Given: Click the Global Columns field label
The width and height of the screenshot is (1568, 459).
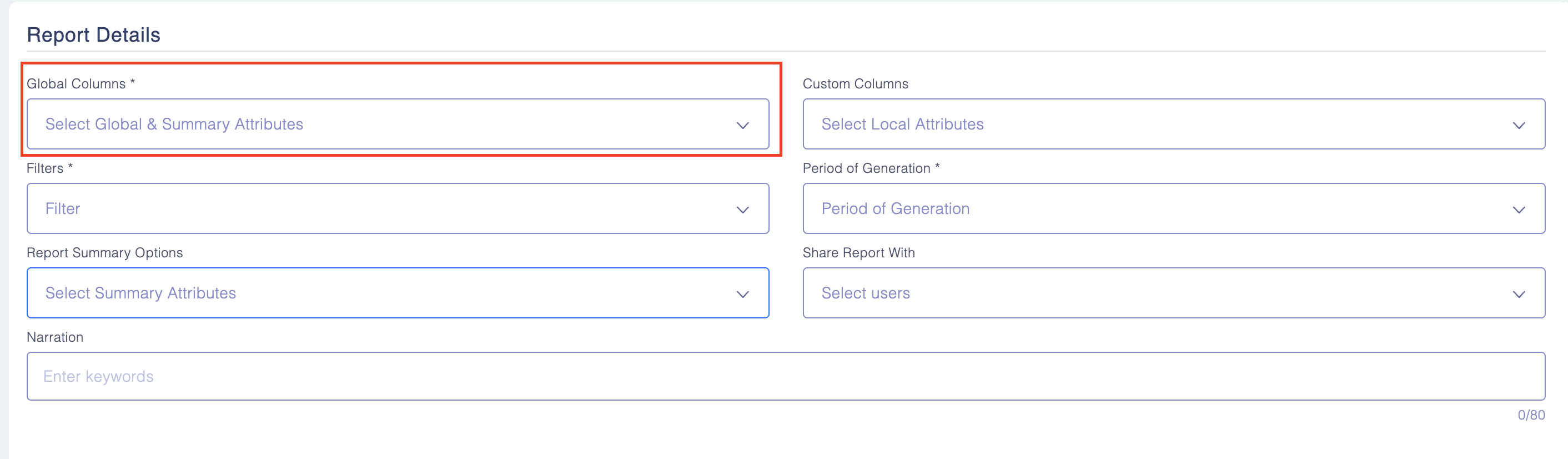Looking at the screenshot, I should click(76, 83).
